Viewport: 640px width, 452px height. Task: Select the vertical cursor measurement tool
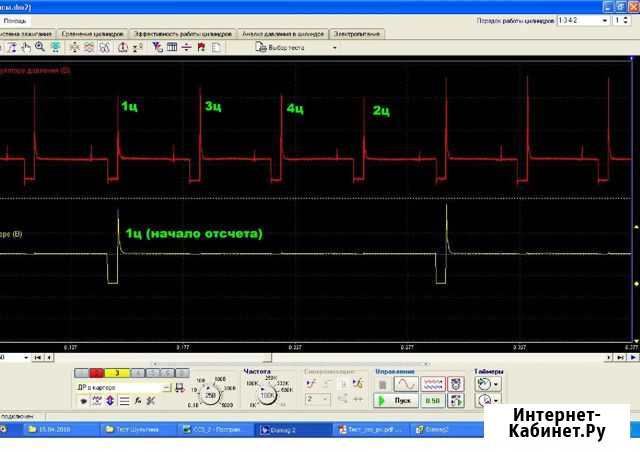[x=12, y=47]
